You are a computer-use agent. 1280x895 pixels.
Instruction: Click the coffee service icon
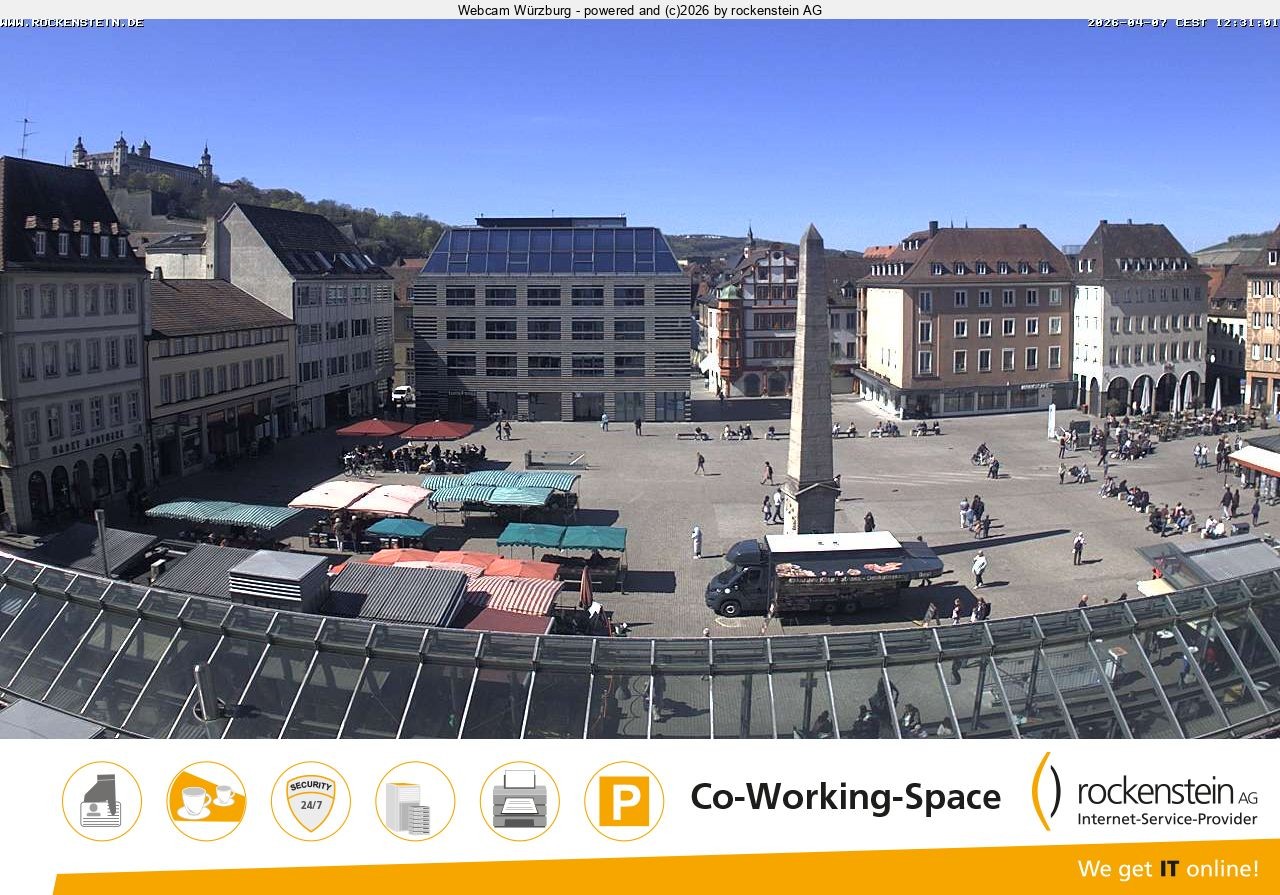click(205, 801)
